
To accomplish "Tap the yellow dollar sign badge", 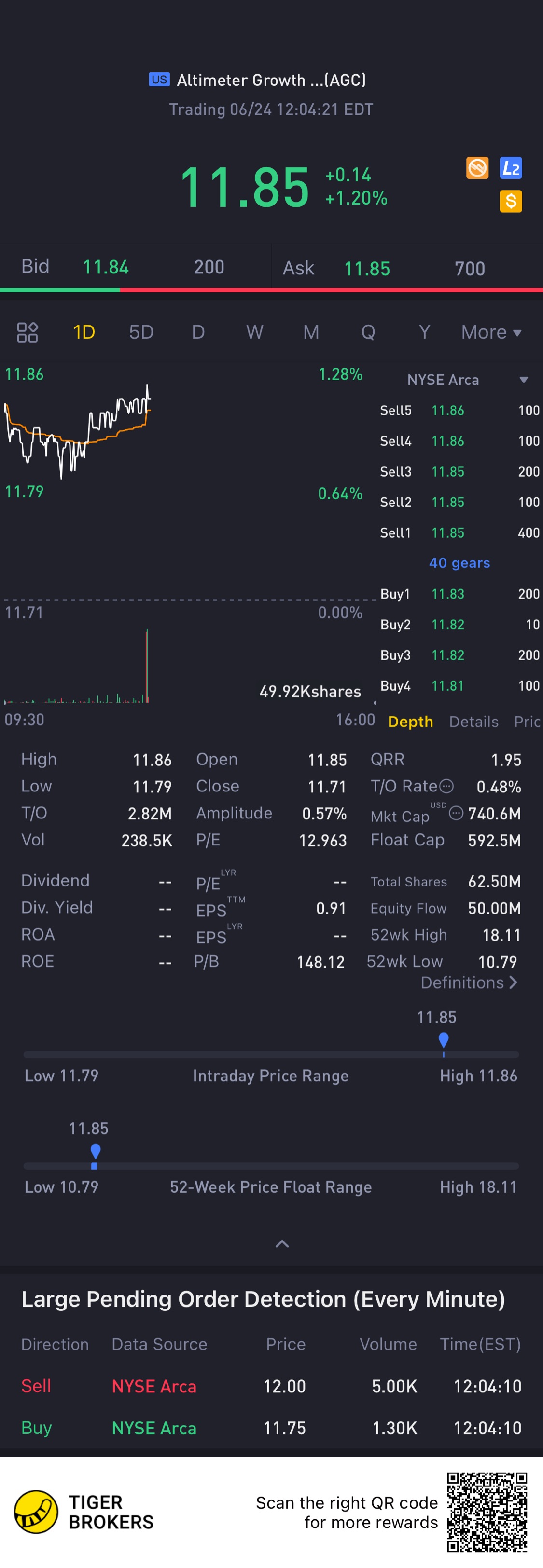I will (x=510, y=201).
